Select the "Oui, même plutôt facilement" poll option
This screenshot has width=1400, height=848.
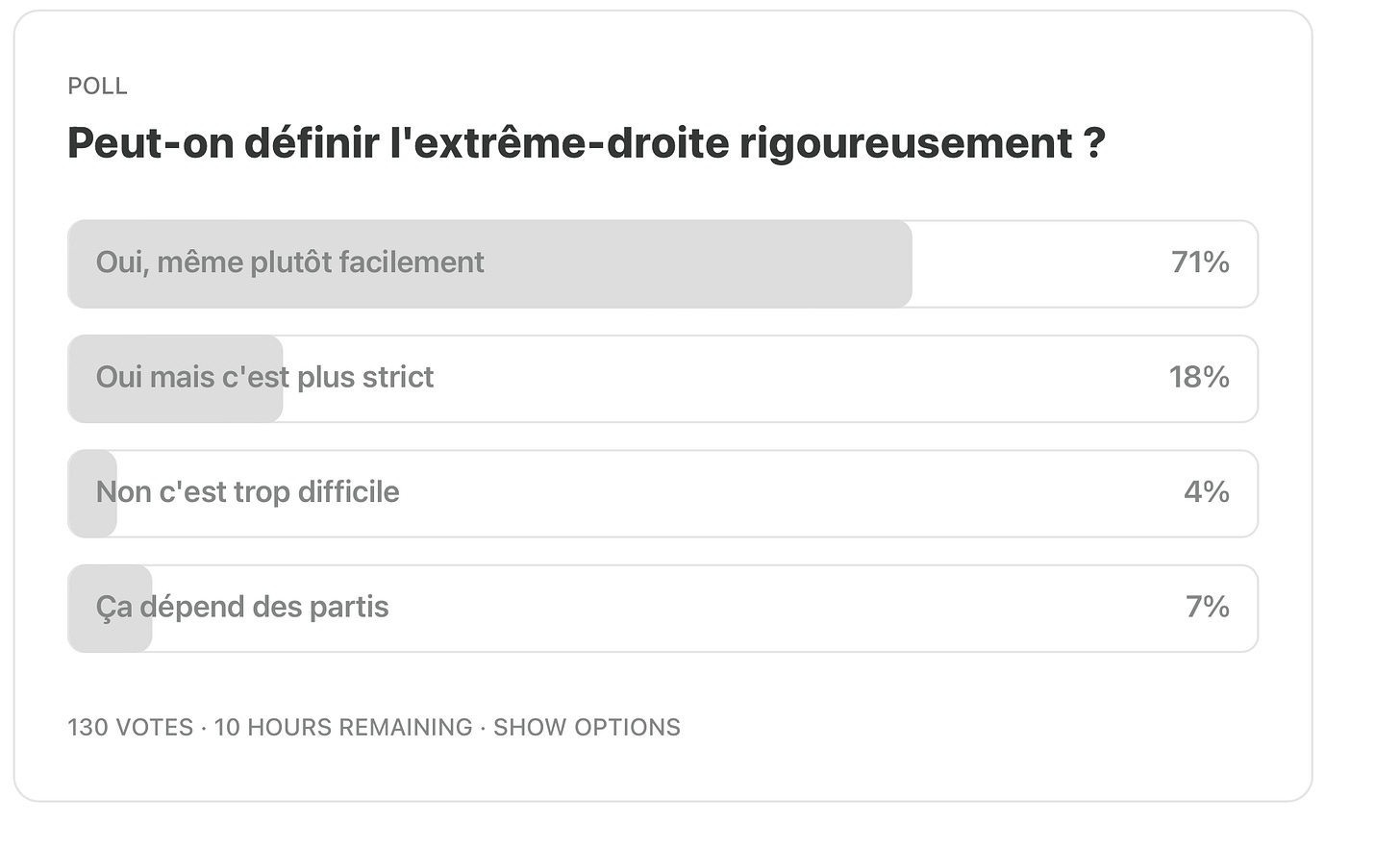point(662,263)
